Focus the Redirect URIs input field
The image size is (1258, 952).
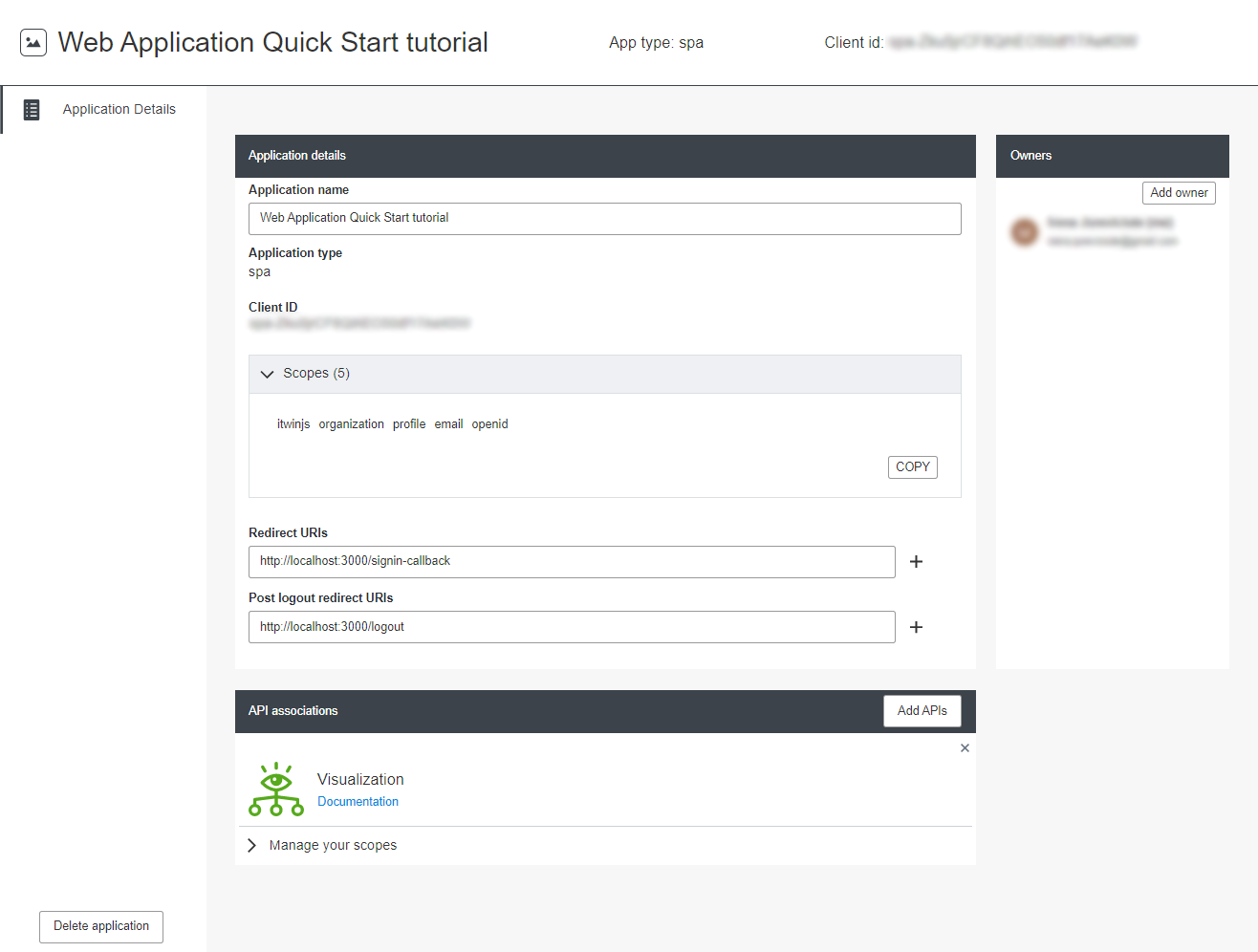point(572,562)
